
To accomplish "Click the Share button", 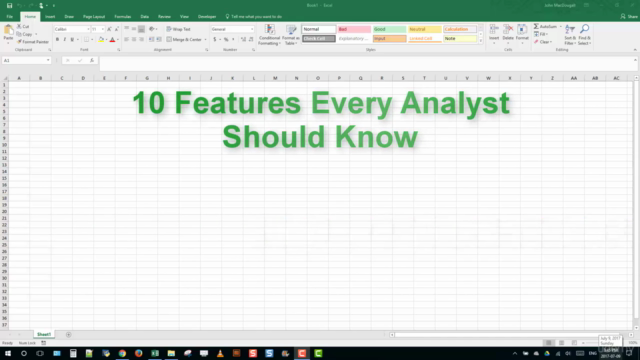I will tap(629, 17).
